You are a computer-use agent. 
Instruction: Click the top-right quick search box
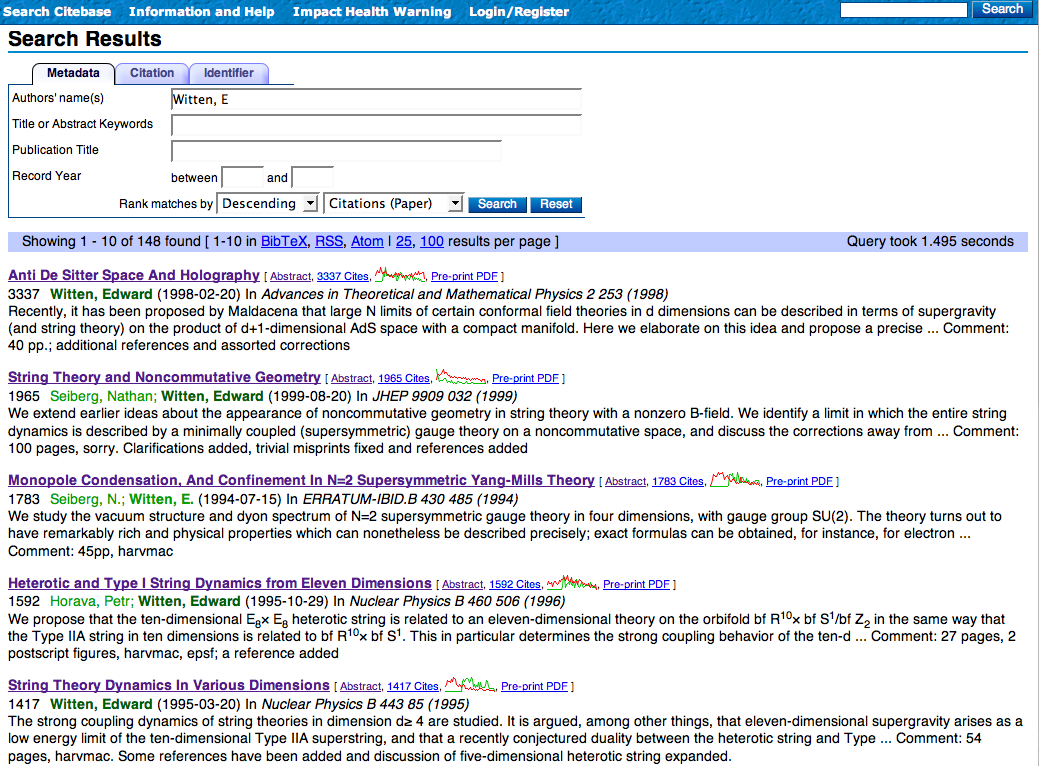904,10
